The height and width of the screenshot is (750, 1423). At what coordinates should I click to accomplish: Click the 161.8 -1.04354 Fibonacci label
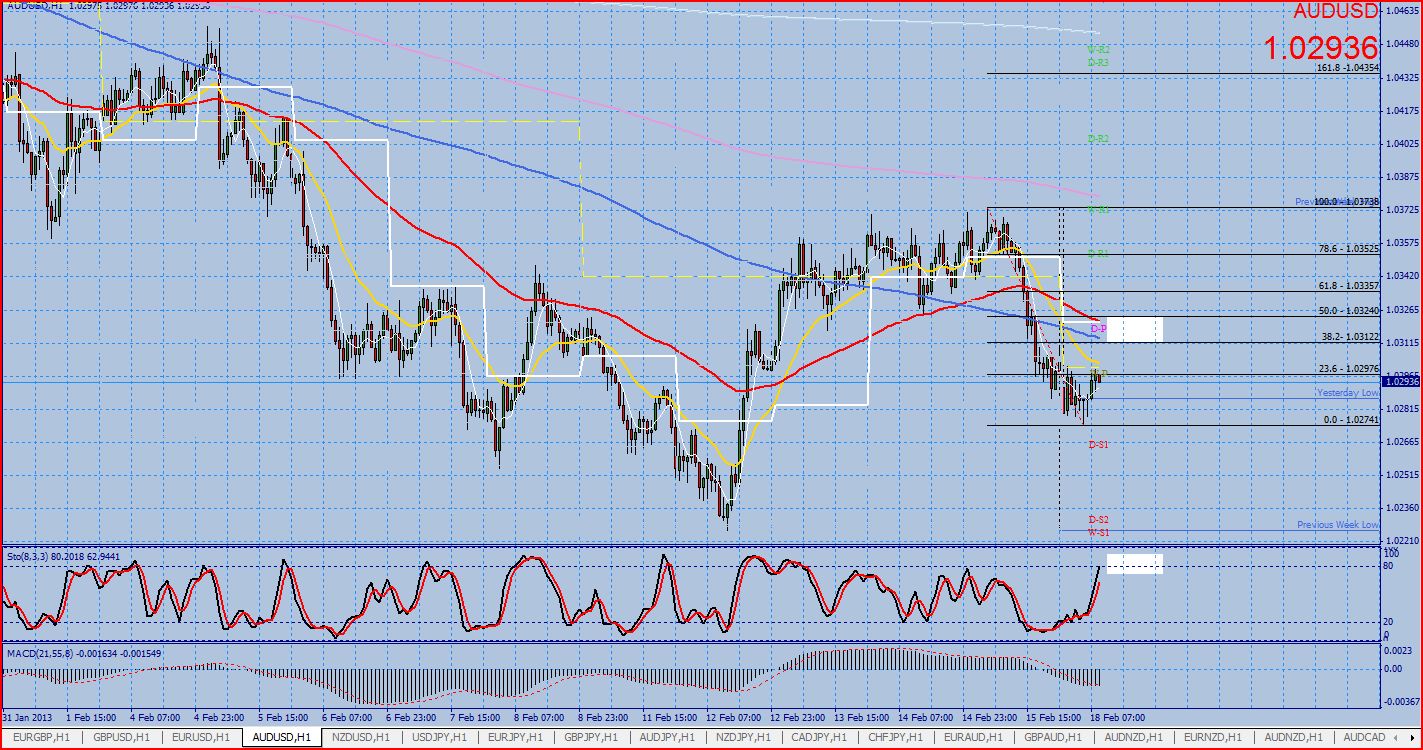point(1349,67)
